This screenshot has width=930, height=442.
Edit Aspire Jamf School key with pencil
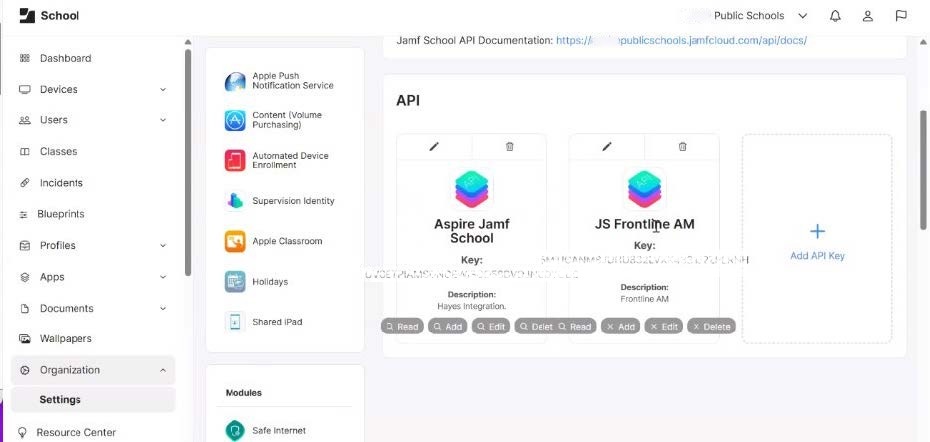click(434, 147)
